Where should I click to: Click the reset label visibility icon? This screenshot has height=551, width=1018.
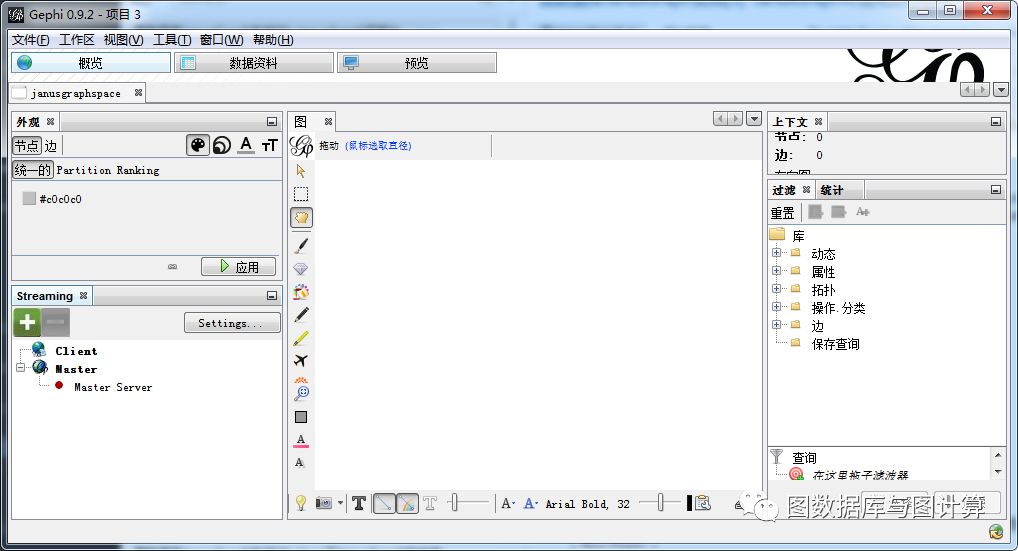(300, 463)
